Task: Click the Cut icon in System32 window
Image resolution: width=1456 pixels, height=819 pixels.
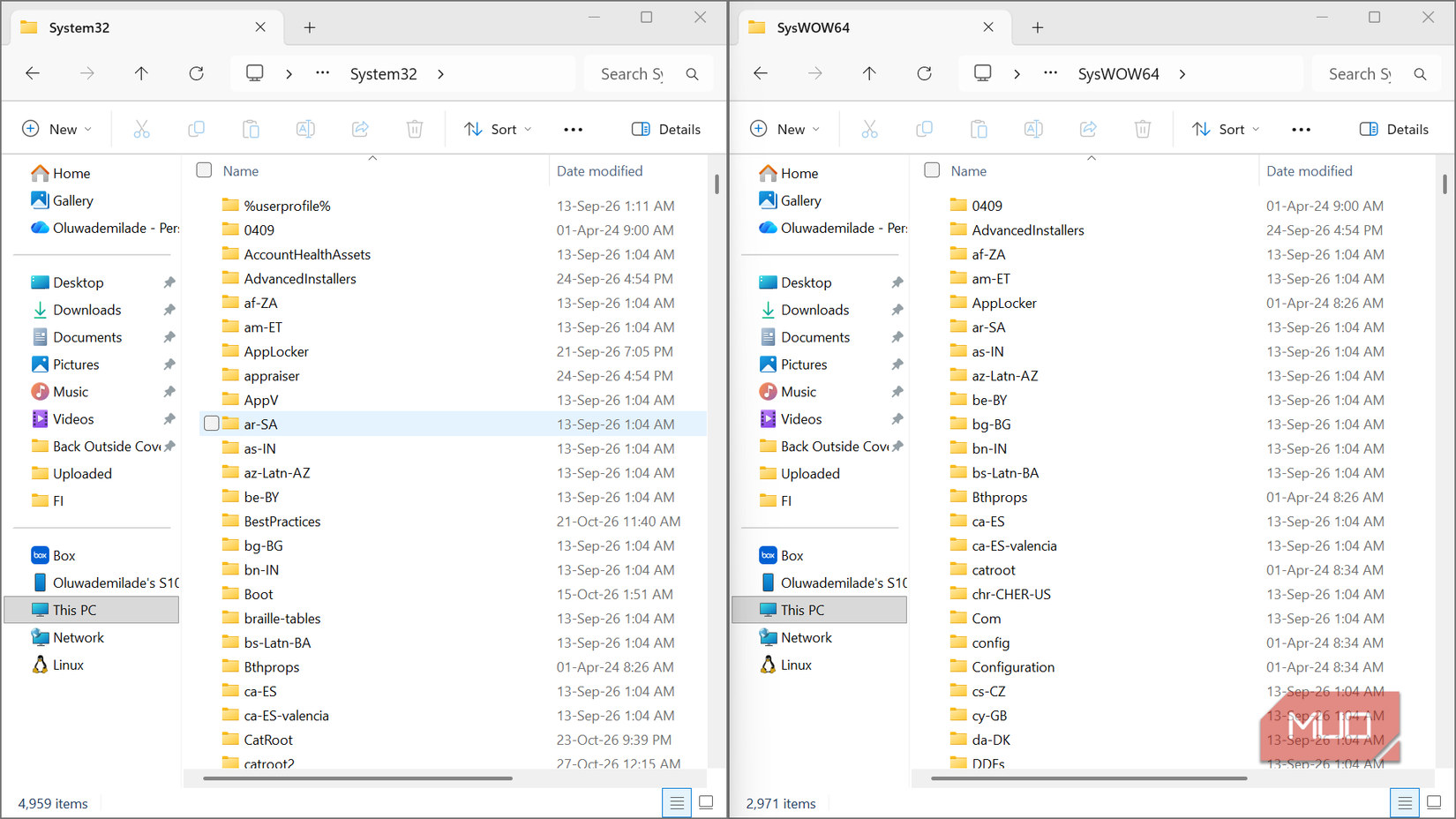Action: [141, 130]
